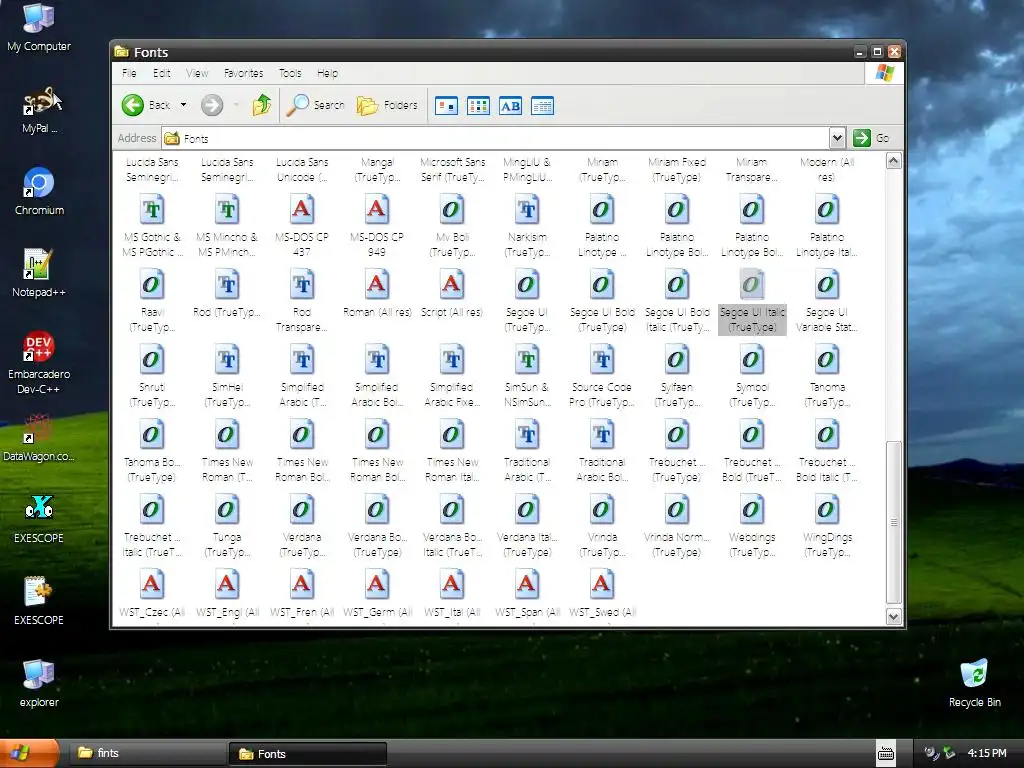Select the MS-DOS CP 949 font
Viewport: 1024px width, 768px height.
tap(377, 226)
